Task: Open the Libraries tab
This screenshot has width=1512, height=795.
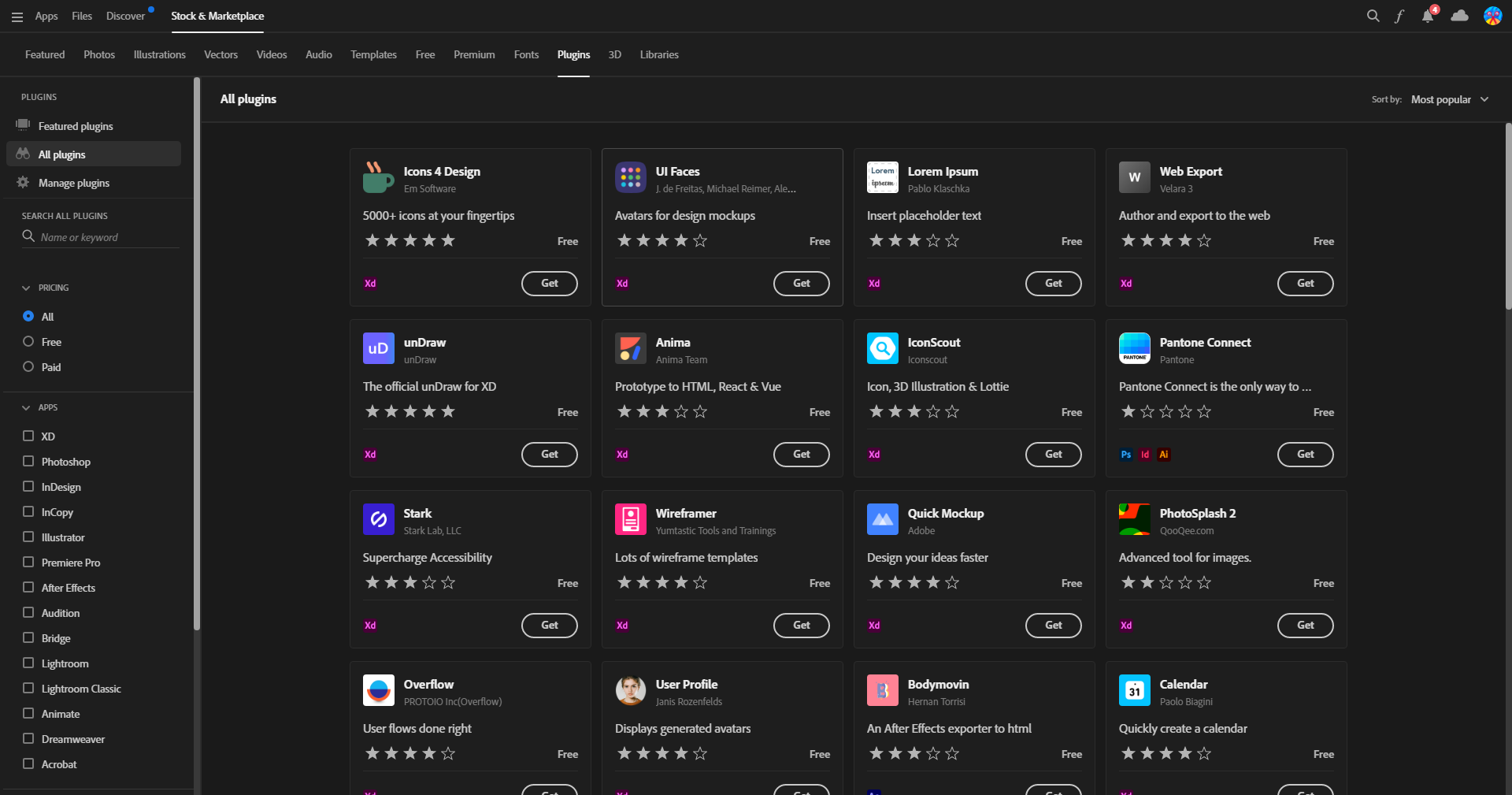Action: 659,54
